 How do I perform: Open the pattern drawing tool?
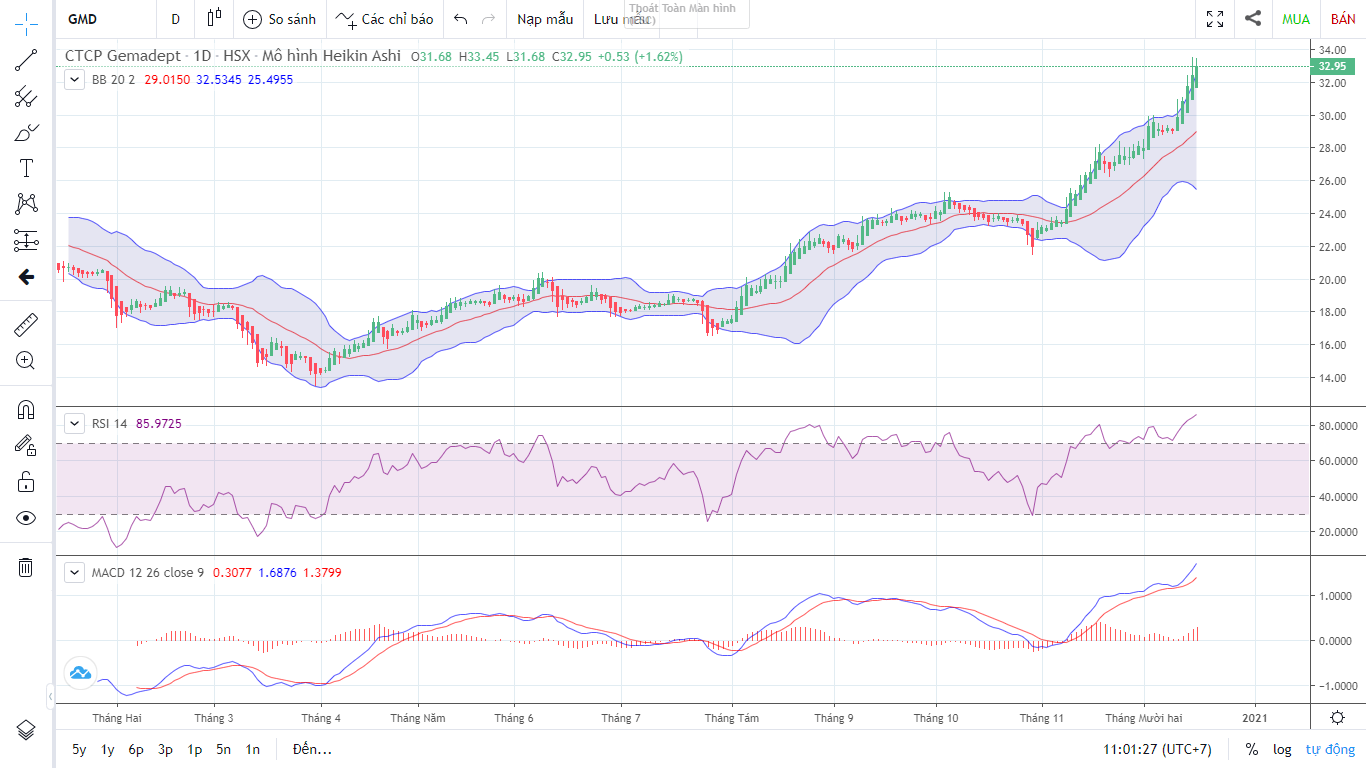26,204
